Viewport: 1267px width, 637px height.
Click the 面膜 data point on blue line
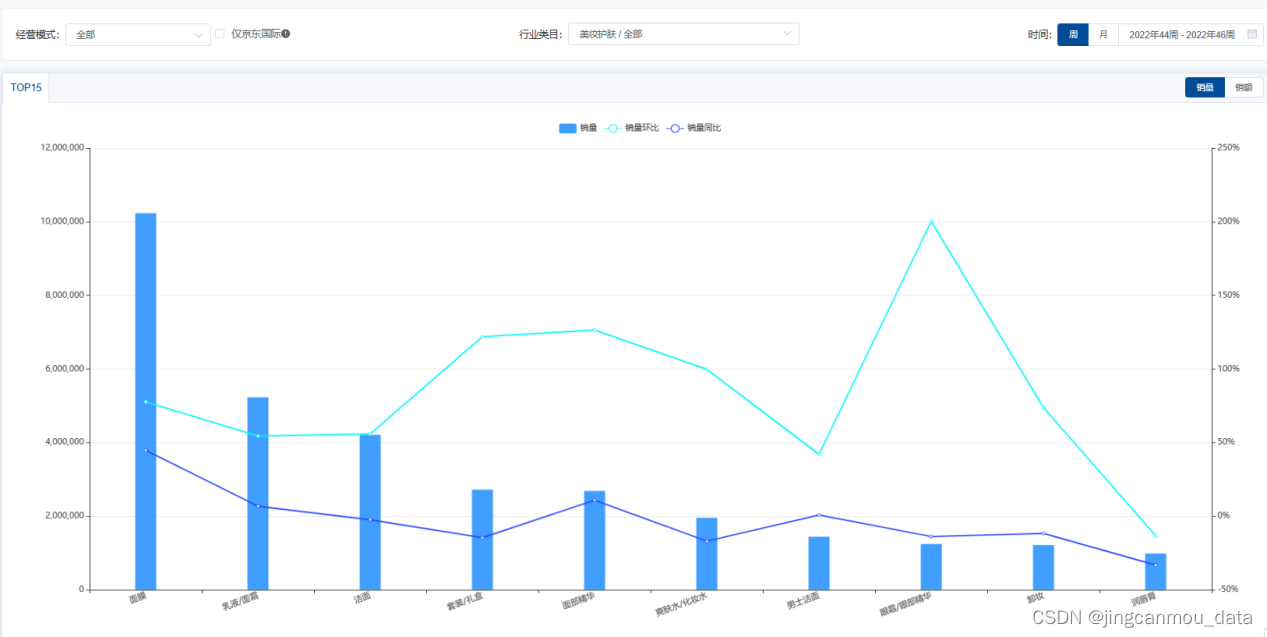click(146, 451)
